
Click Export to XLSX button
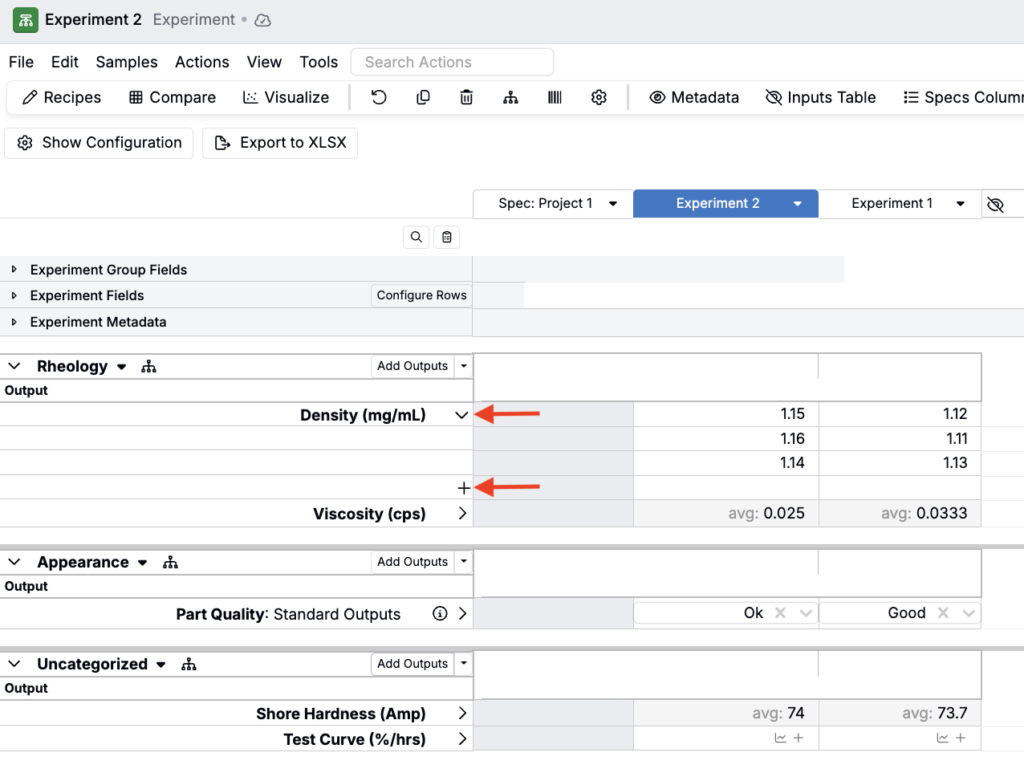point(280,143)
